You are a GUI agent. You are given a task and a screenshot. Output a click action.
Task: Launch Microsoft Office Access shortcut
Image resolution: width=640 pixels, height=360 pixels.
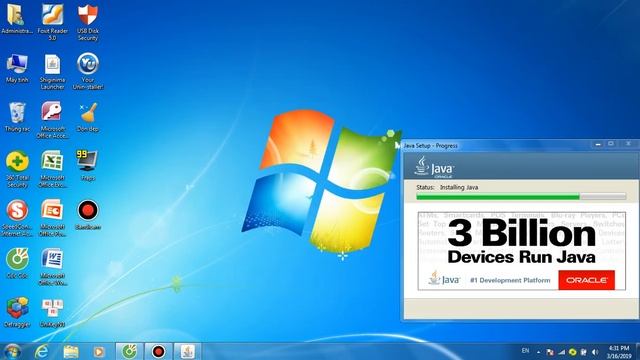tap(52, 120)
